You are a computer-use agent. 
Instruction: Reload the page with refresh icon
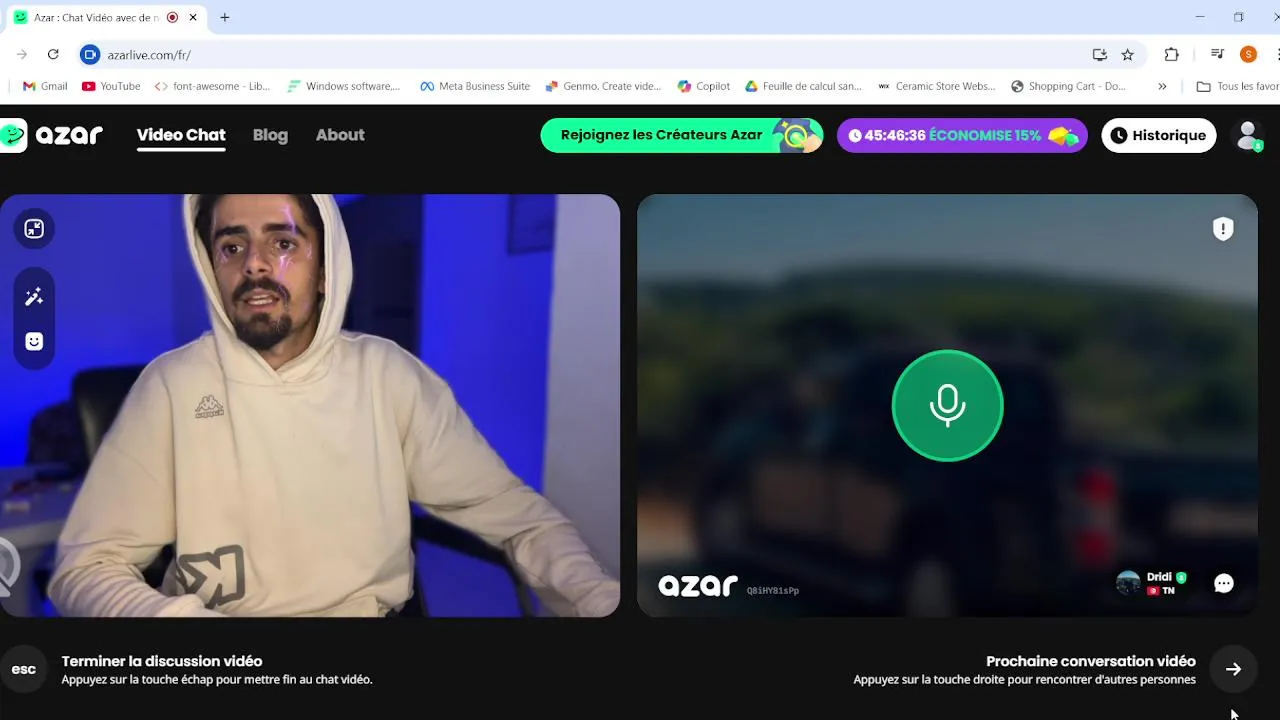click(x=53, y=55)
